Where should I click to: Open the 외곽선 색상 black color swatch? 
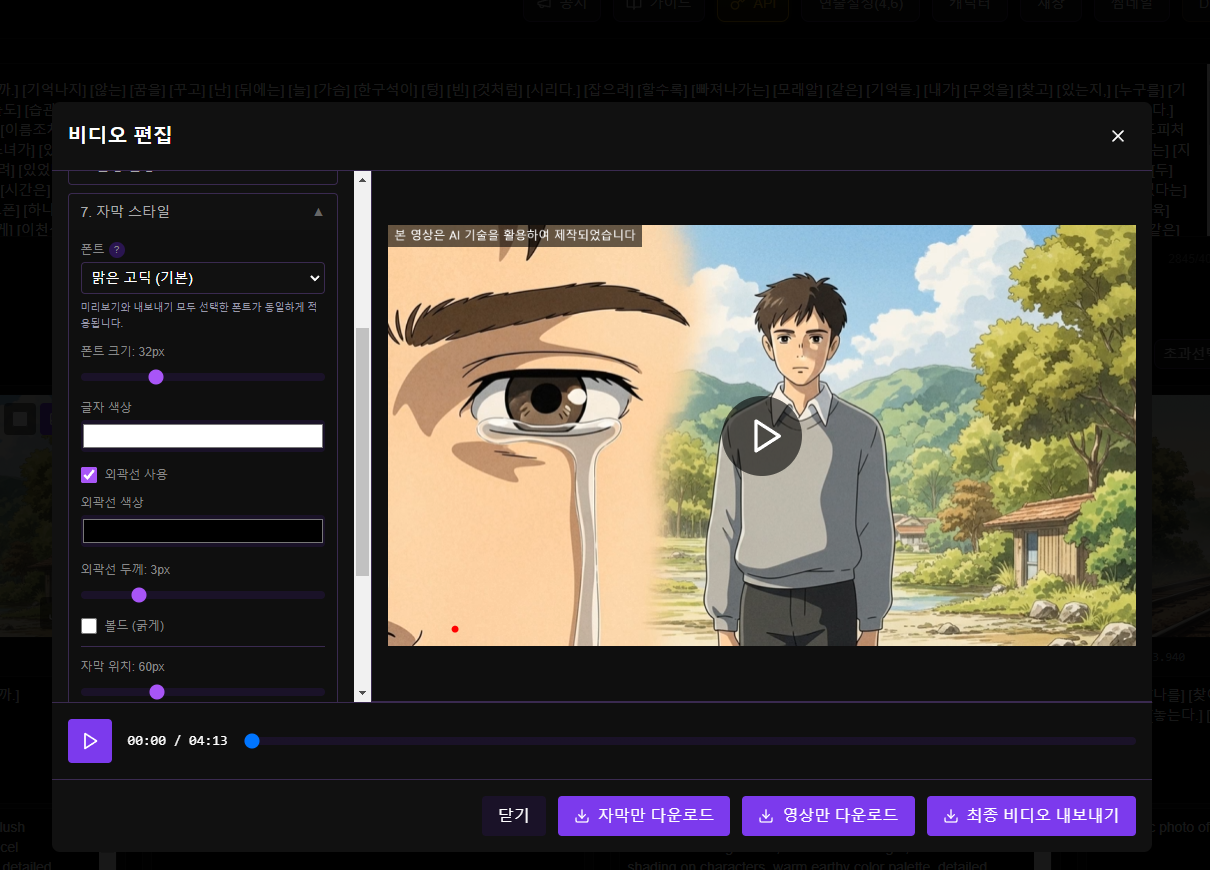tap(203, 531)
